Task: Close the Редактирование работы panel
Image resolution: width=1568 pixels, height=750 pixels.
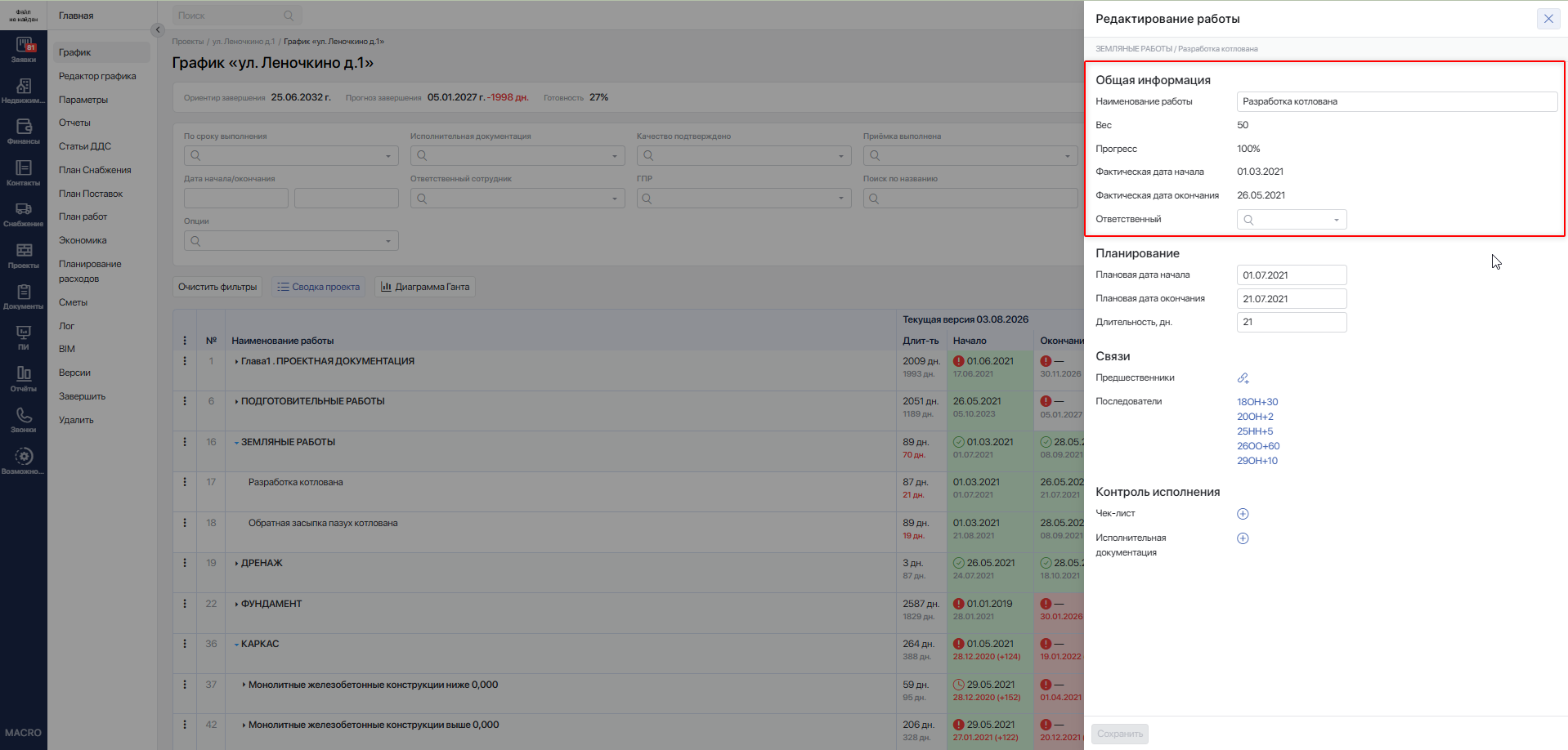Action: (1548, 19)
